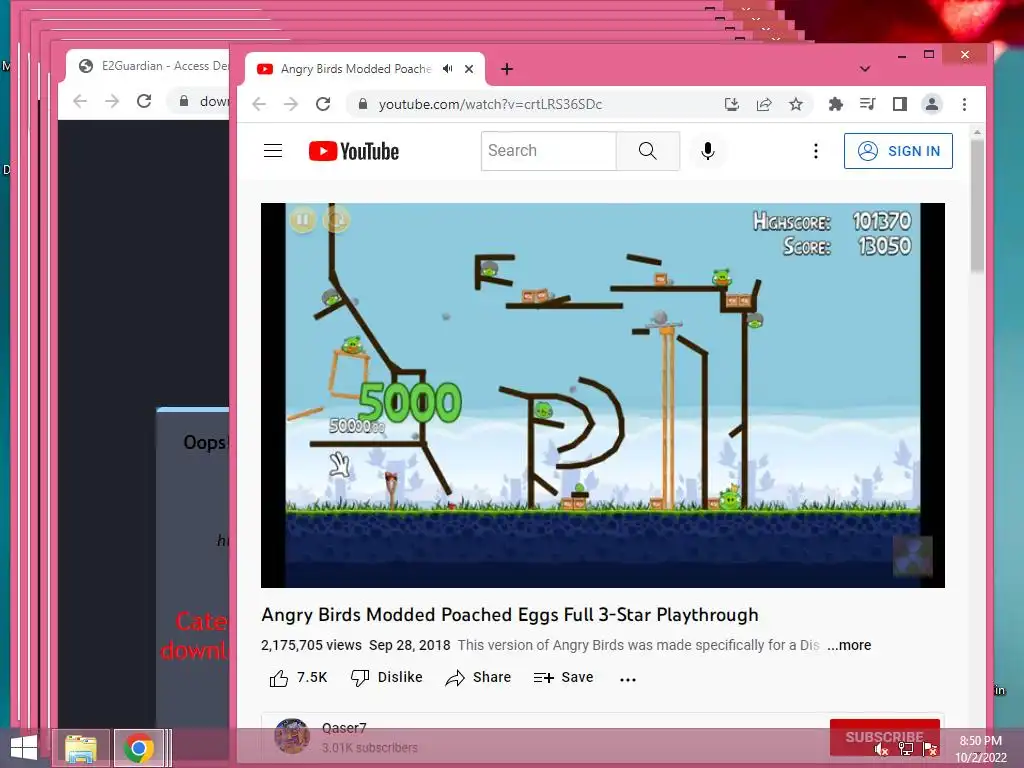The height and width of the screenshot is (768, 1024).
Task: Click the video player area
Action: click(x=603, y=395)
